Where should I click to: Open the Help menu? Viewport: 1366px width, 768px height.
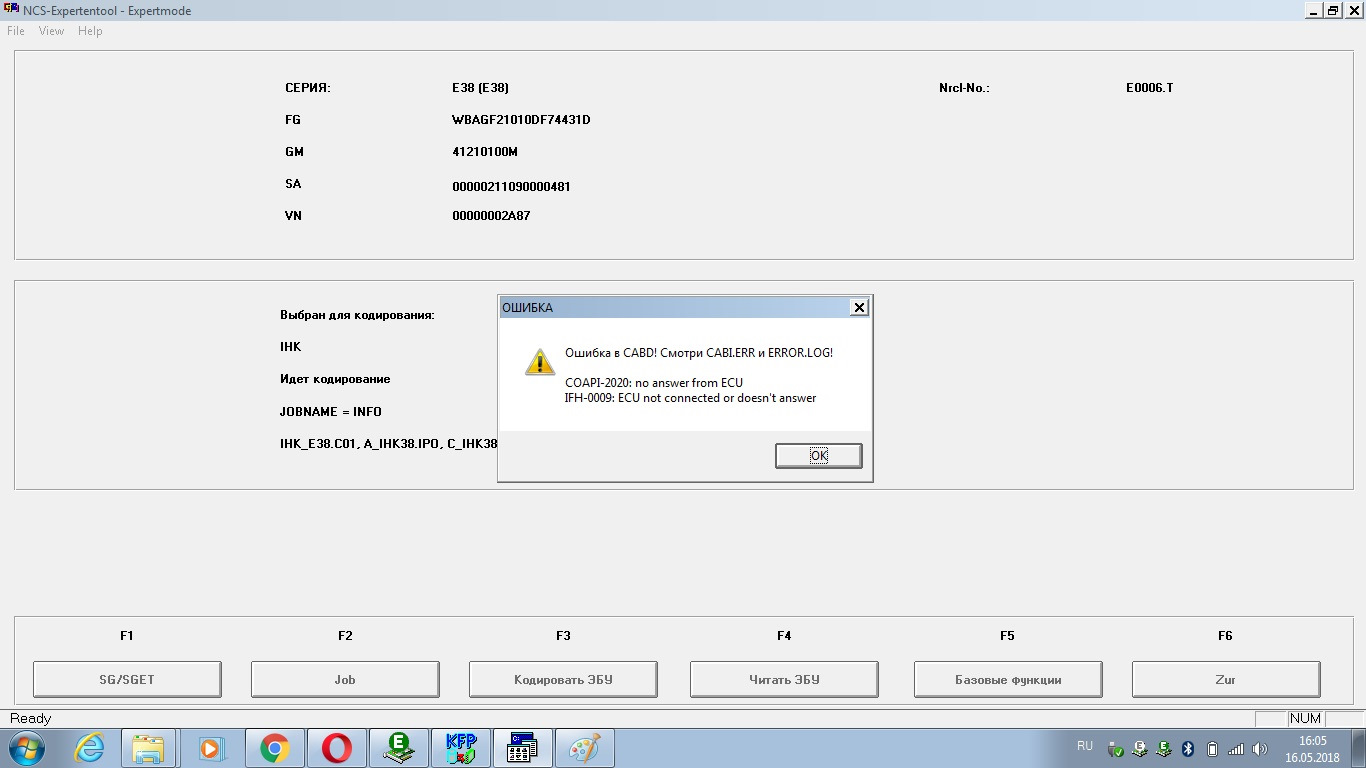click(x=90, y=31)
